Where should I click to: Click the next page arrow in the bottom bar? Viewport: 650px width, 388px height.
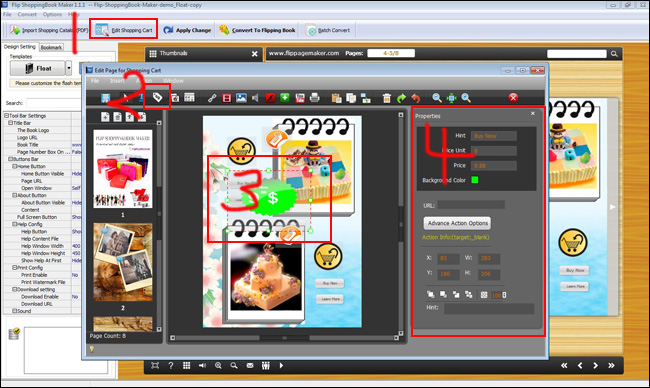(x=595, y=365)
